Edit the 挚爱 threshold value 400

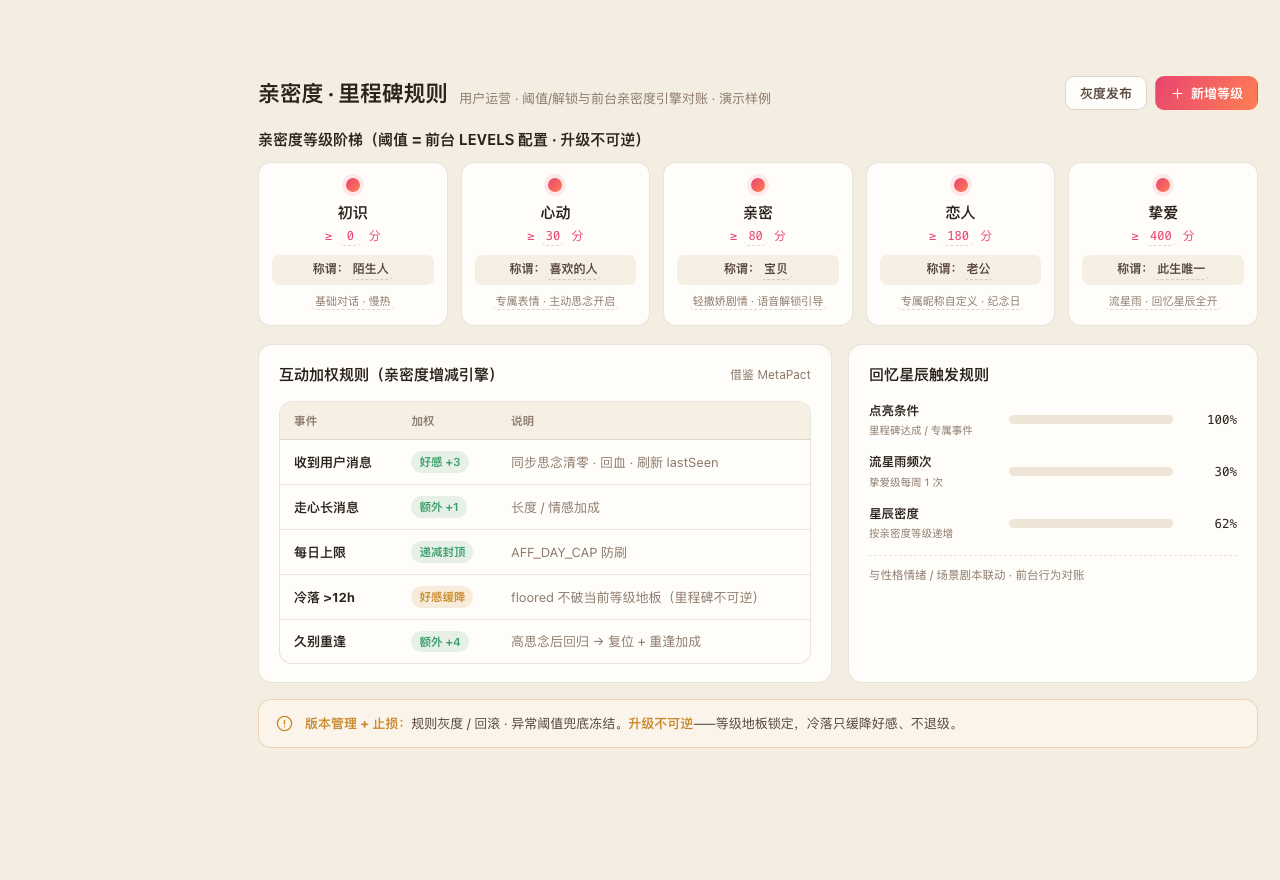(x=1161, y=236)
